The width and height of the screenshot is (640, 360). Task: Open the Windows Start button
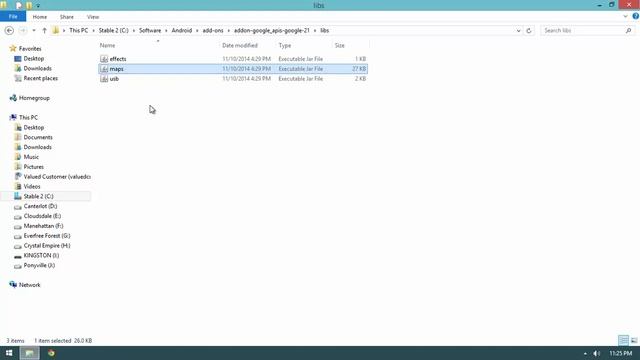9,353
